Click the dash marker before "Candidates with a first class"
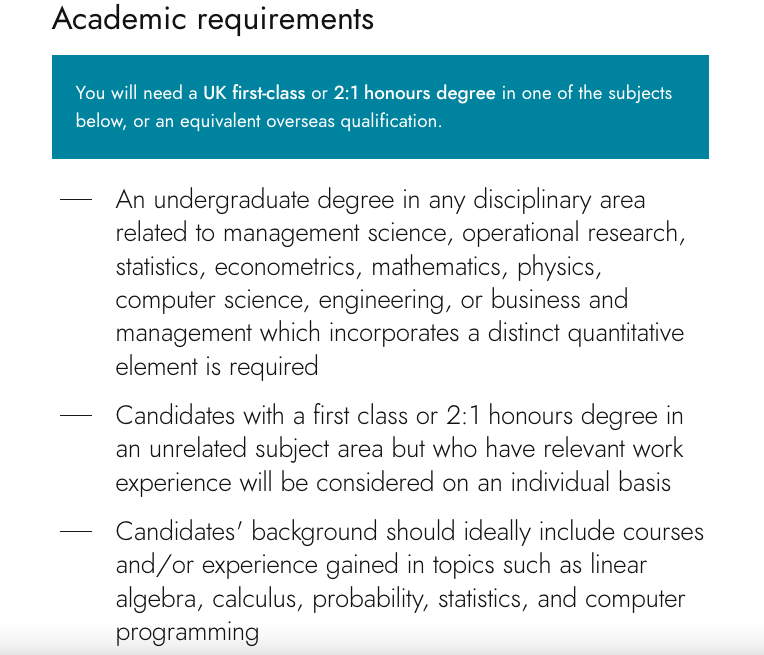 [x=76, y=416]
